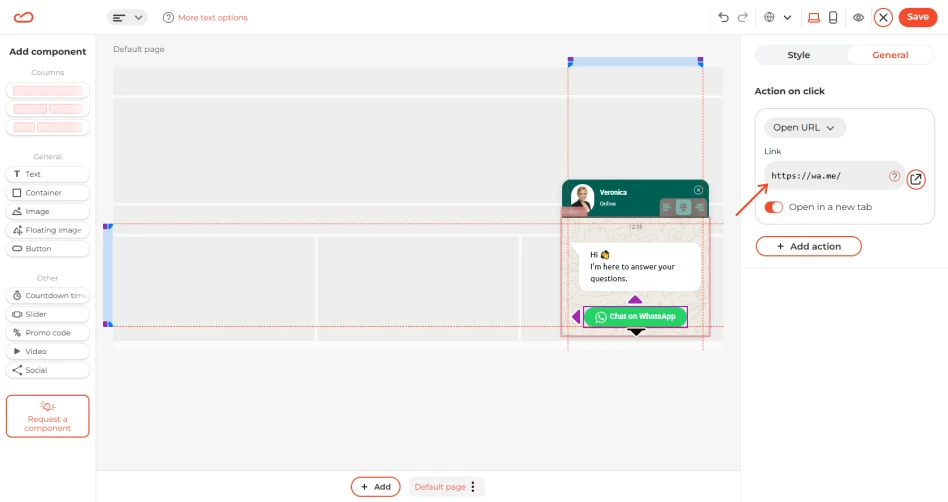Redo the last change
This screenshot has width=948, height=502.
click(x=743, y=18)
